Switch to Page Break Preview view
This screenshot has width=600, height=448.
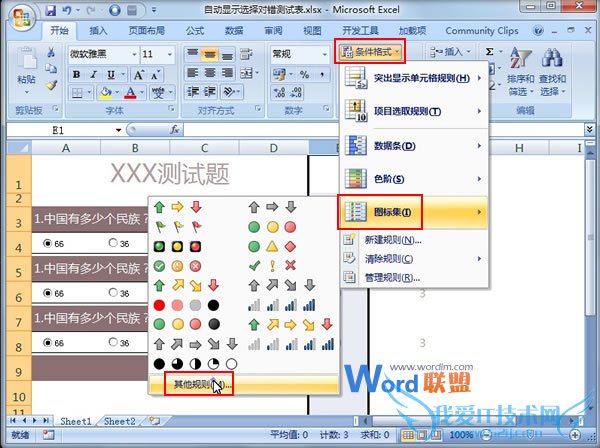click(435, 435)
